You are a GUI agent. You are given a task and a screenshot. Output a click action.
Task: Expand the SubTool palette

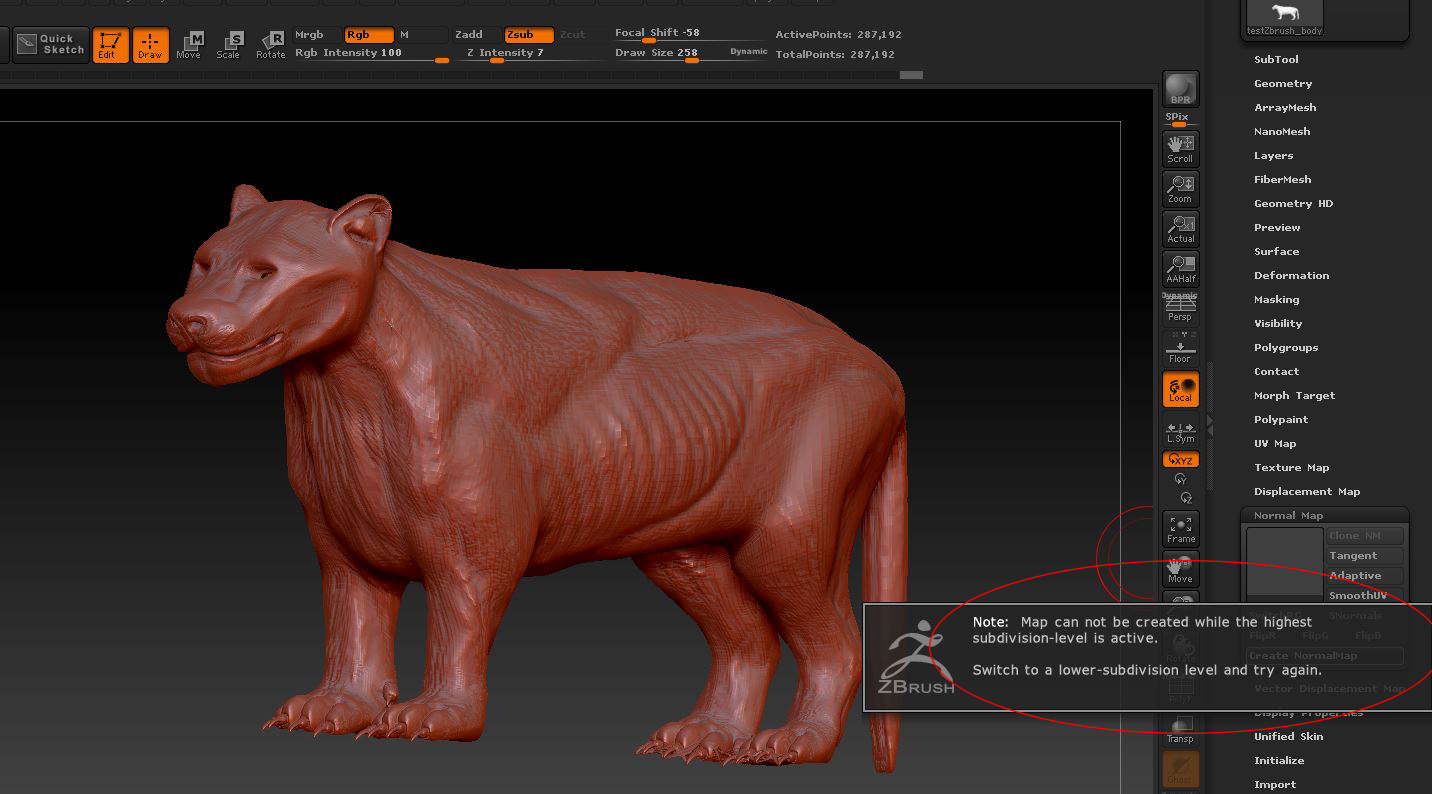click(1276, 60)
